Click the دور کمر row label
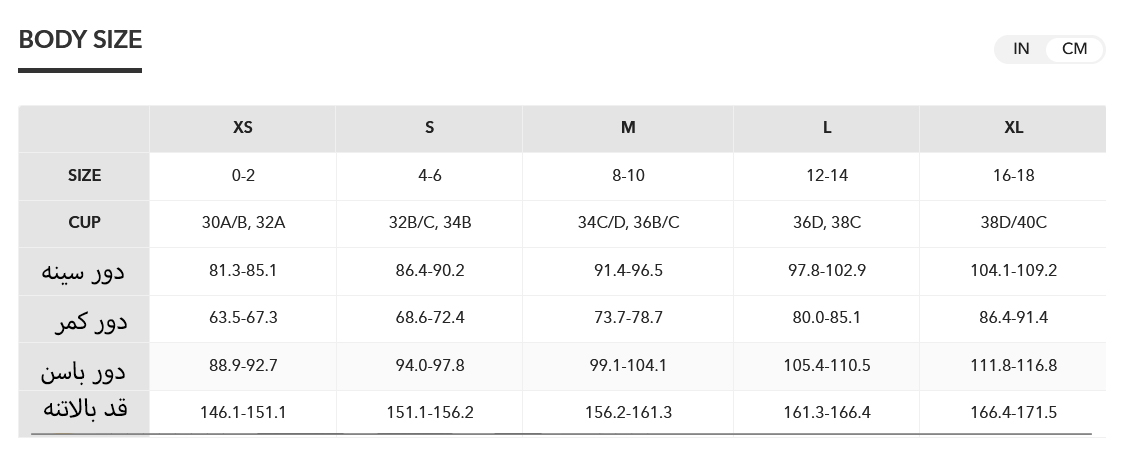Viewport: 1124px width, 454px height. [x=90, y=321]
